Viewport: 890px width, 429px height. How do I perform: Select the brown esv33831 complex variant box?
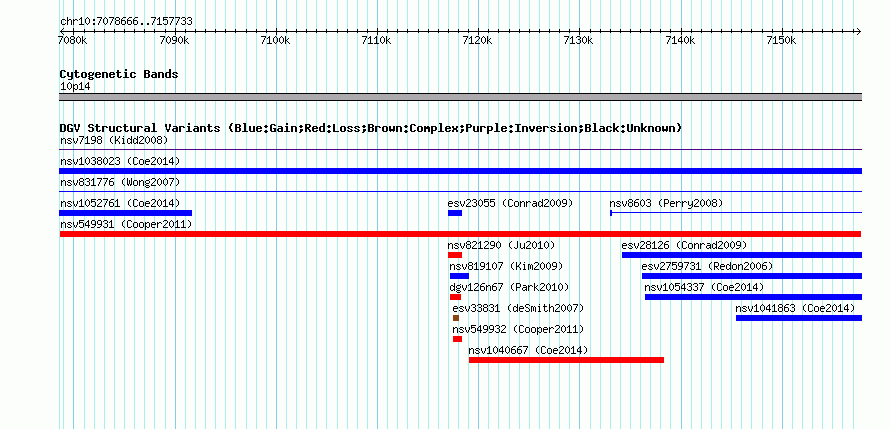point(456,318)
